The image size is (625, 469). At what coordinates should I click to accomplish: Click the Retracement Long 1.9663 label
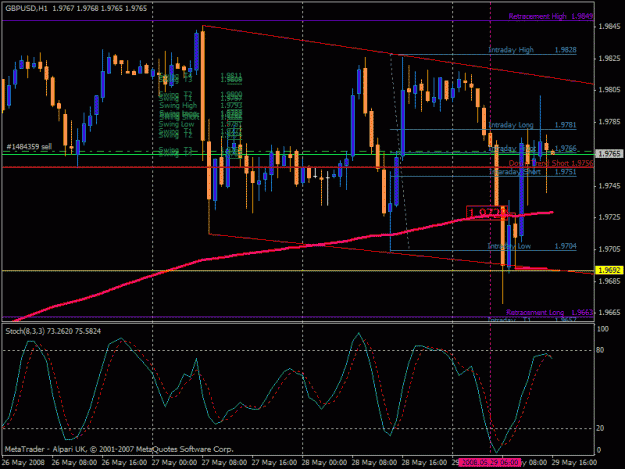tap(549, 312)
